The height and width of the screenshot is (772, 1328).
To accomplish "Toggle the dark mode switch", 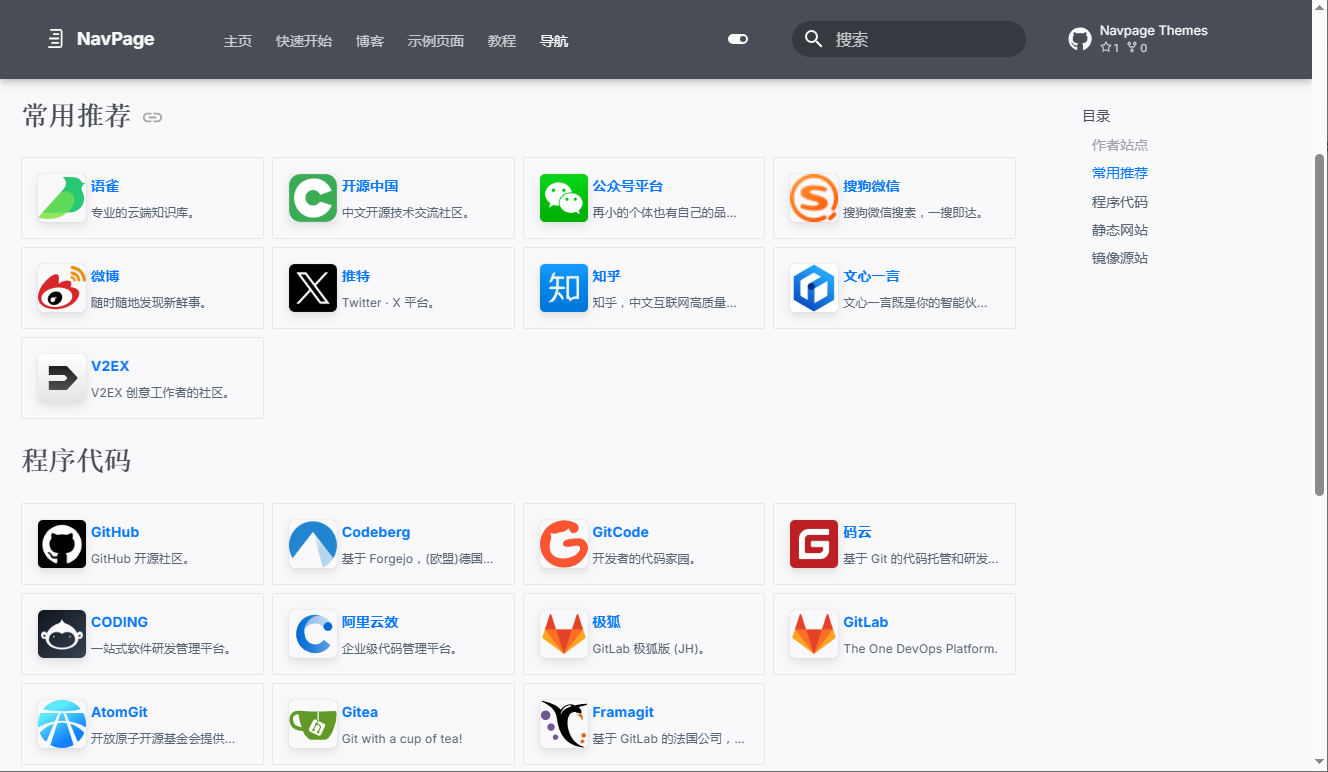I will click(x=738, y=39).
